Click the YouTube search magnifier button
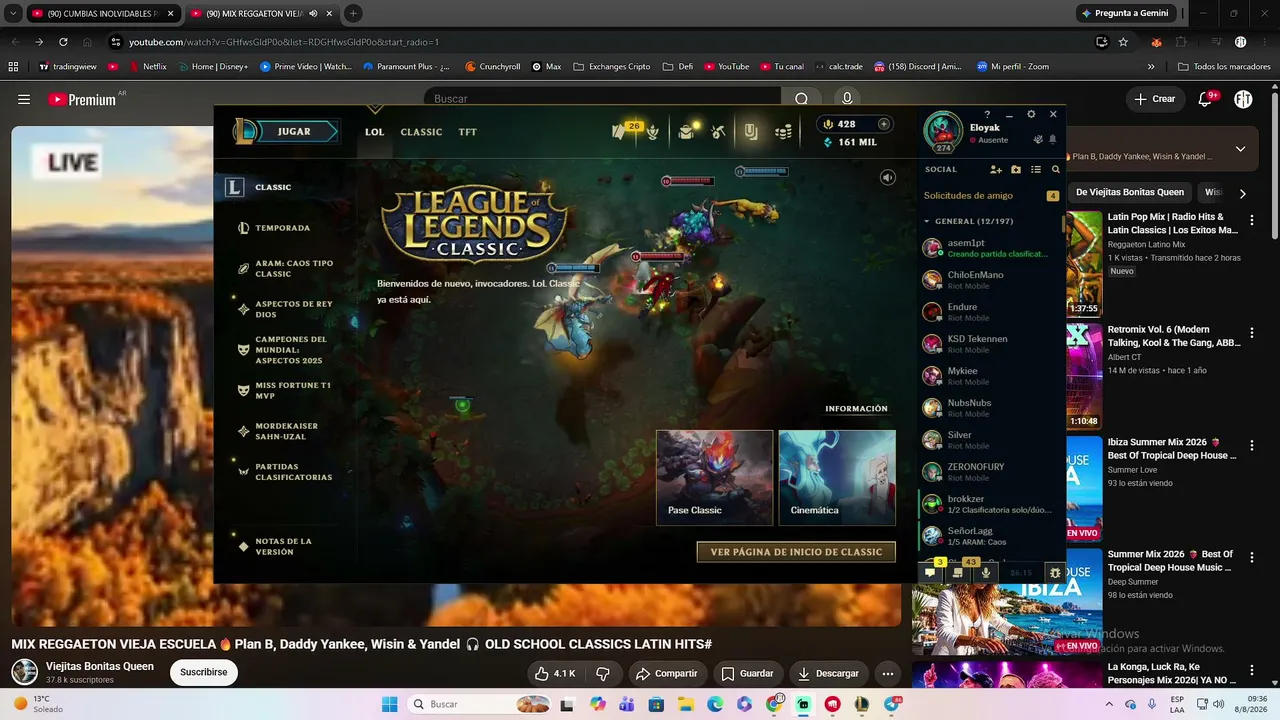The width and height of the screenshot is (1280, 720). [801, 99]
